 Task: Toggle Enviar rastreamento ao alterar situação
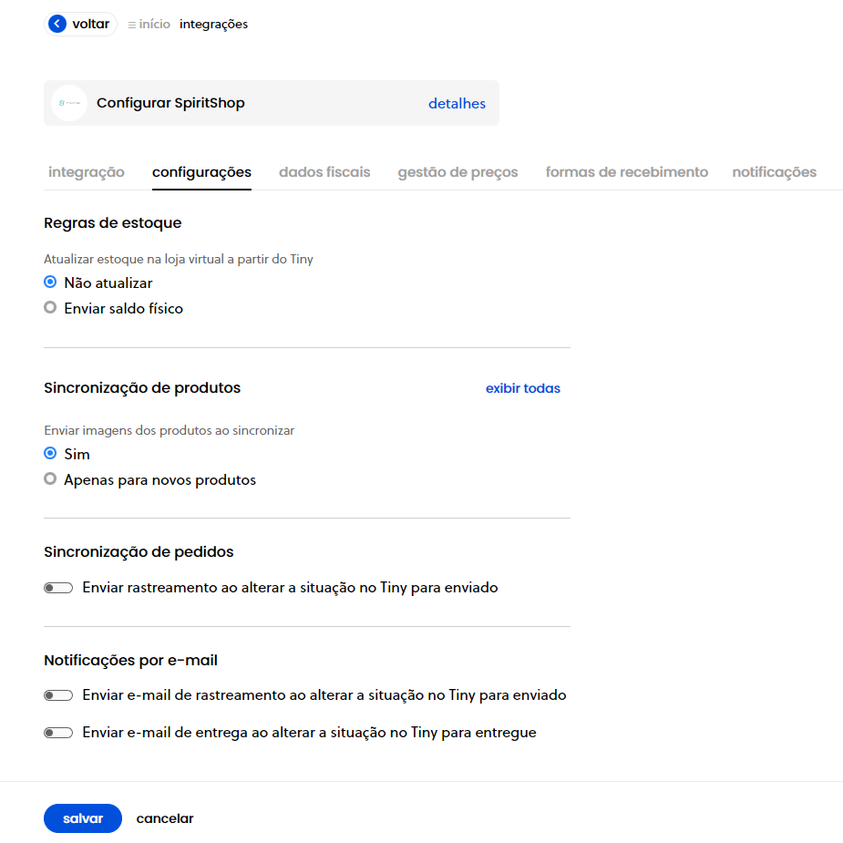(58, 588)
